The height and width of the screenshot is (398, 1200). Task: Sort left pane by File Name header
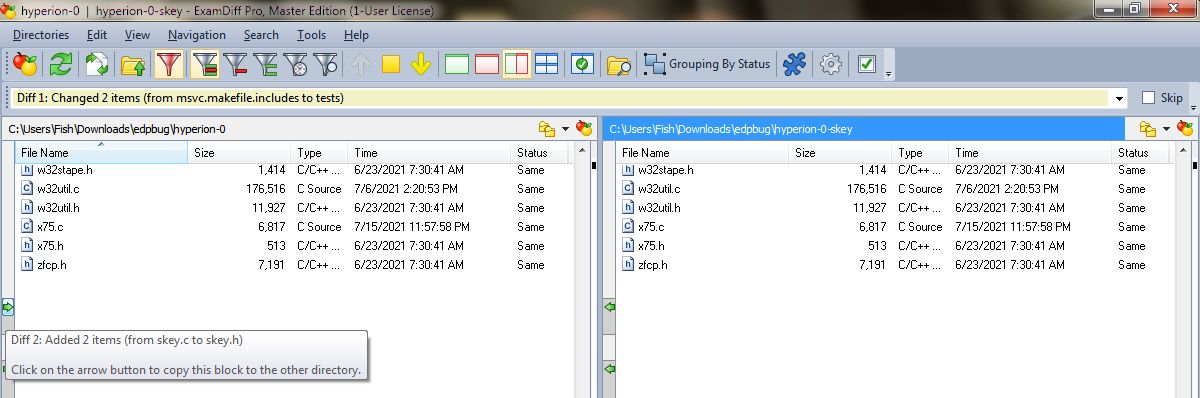102,153
